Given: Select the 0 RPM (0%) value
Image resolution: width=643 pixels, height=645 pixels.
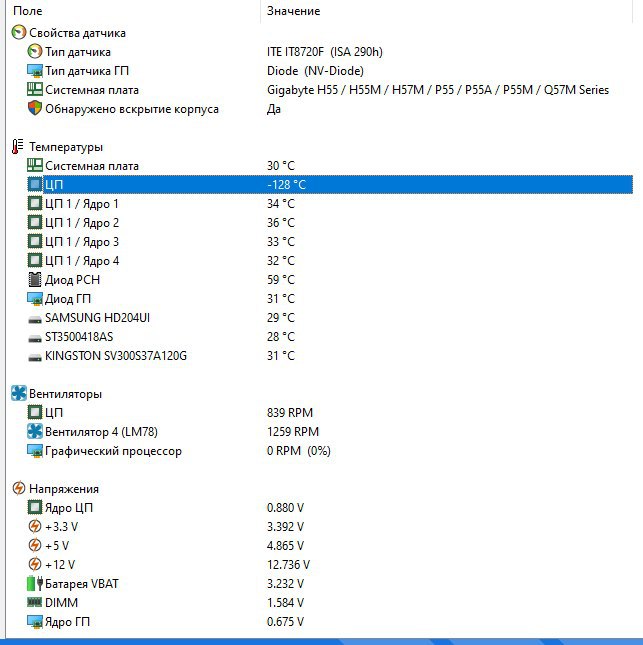Looking at the screenshot, I should click(299, 451).
